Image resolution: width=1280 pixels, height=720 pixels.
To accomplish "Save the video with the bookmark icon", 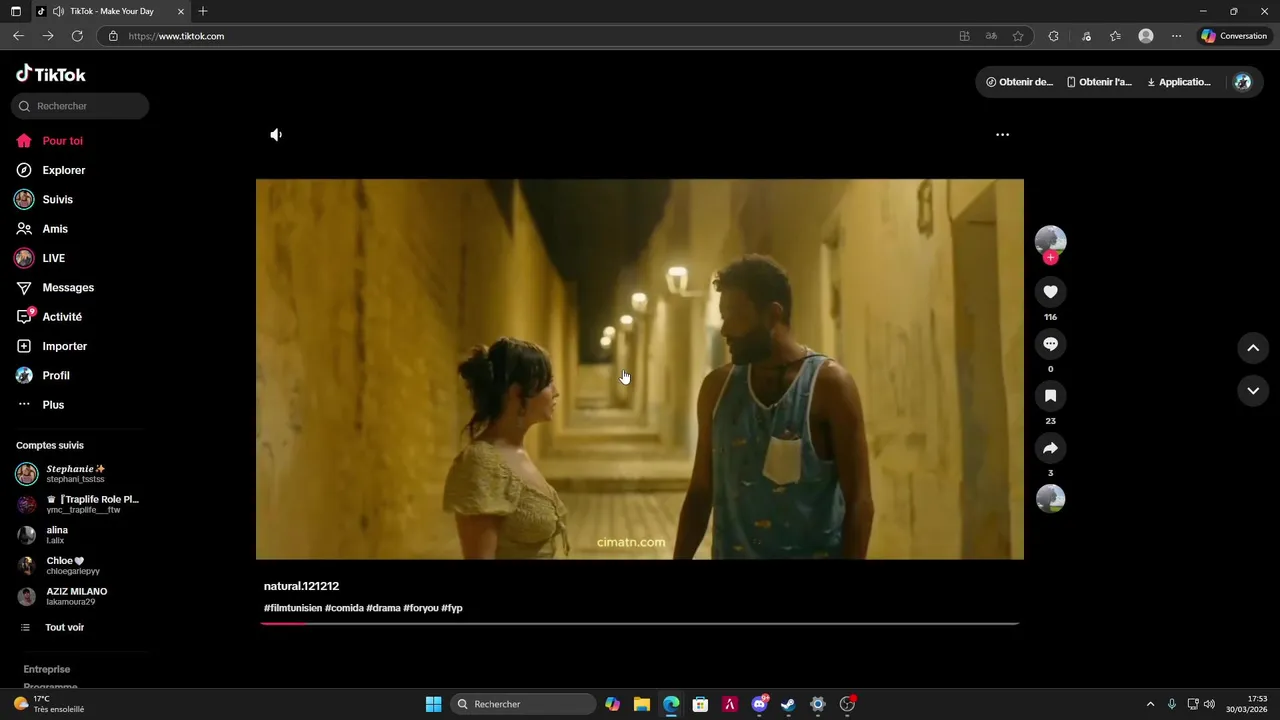I will click(1050, 396).
